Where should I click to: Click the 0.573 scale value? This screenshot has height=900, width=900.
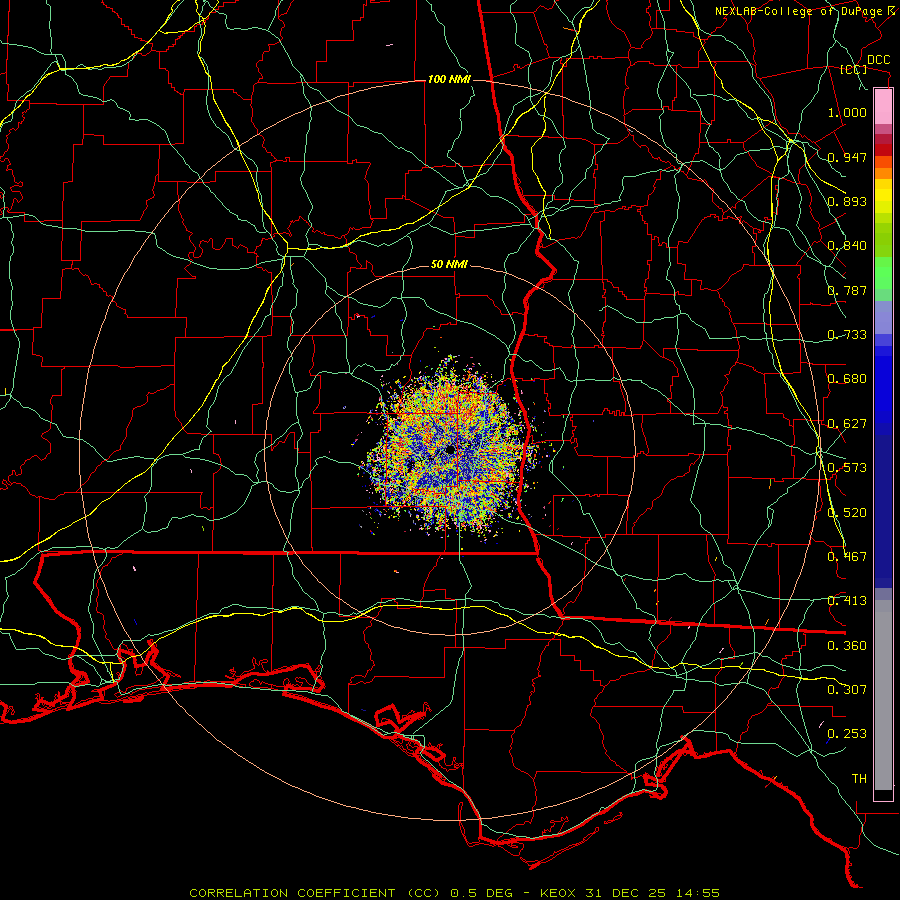click(x=847, y=468)
